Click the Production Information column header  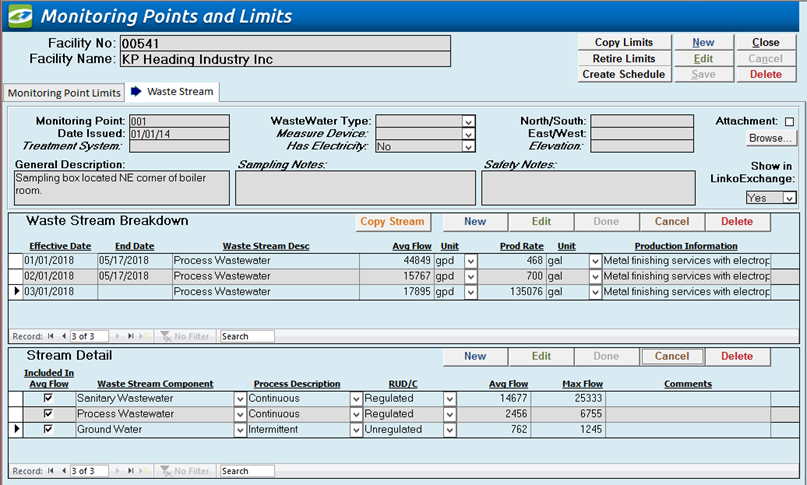pos(686,246)
